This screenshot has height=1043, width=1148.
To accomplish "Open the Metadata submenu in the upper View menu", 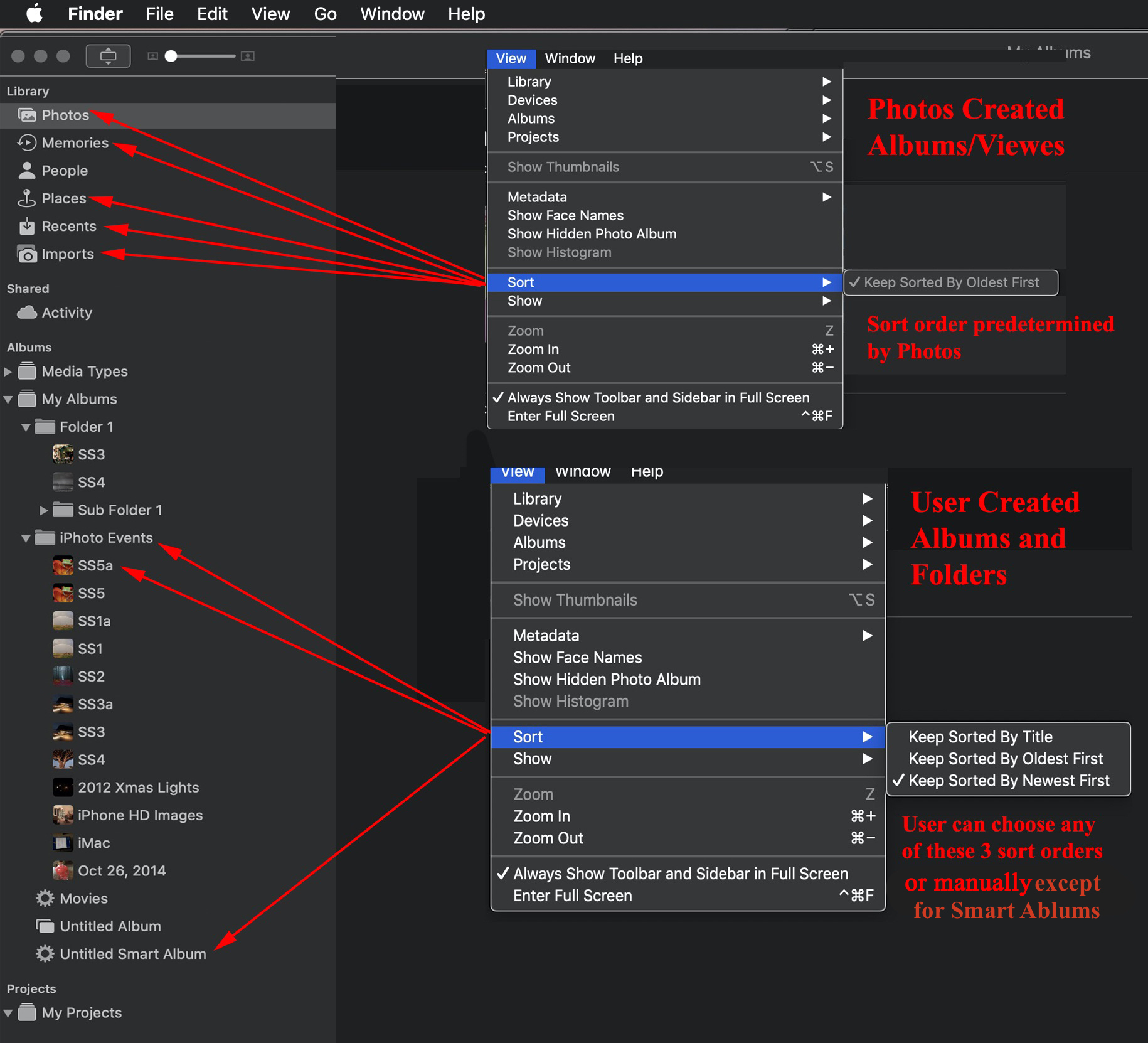I will (665, 197).
